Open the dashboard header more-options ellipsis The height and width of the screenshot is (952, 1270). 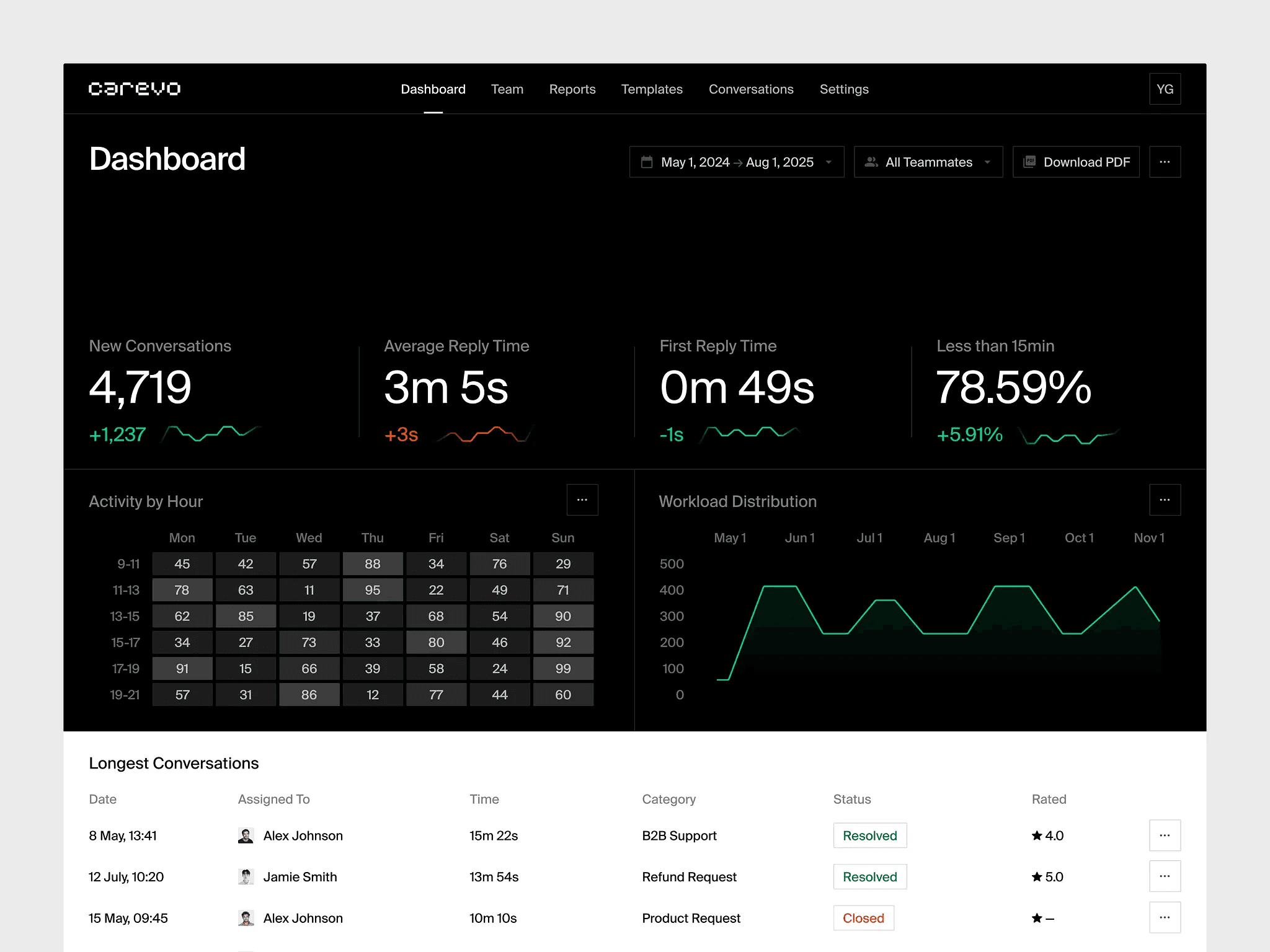coord(1164,162)
